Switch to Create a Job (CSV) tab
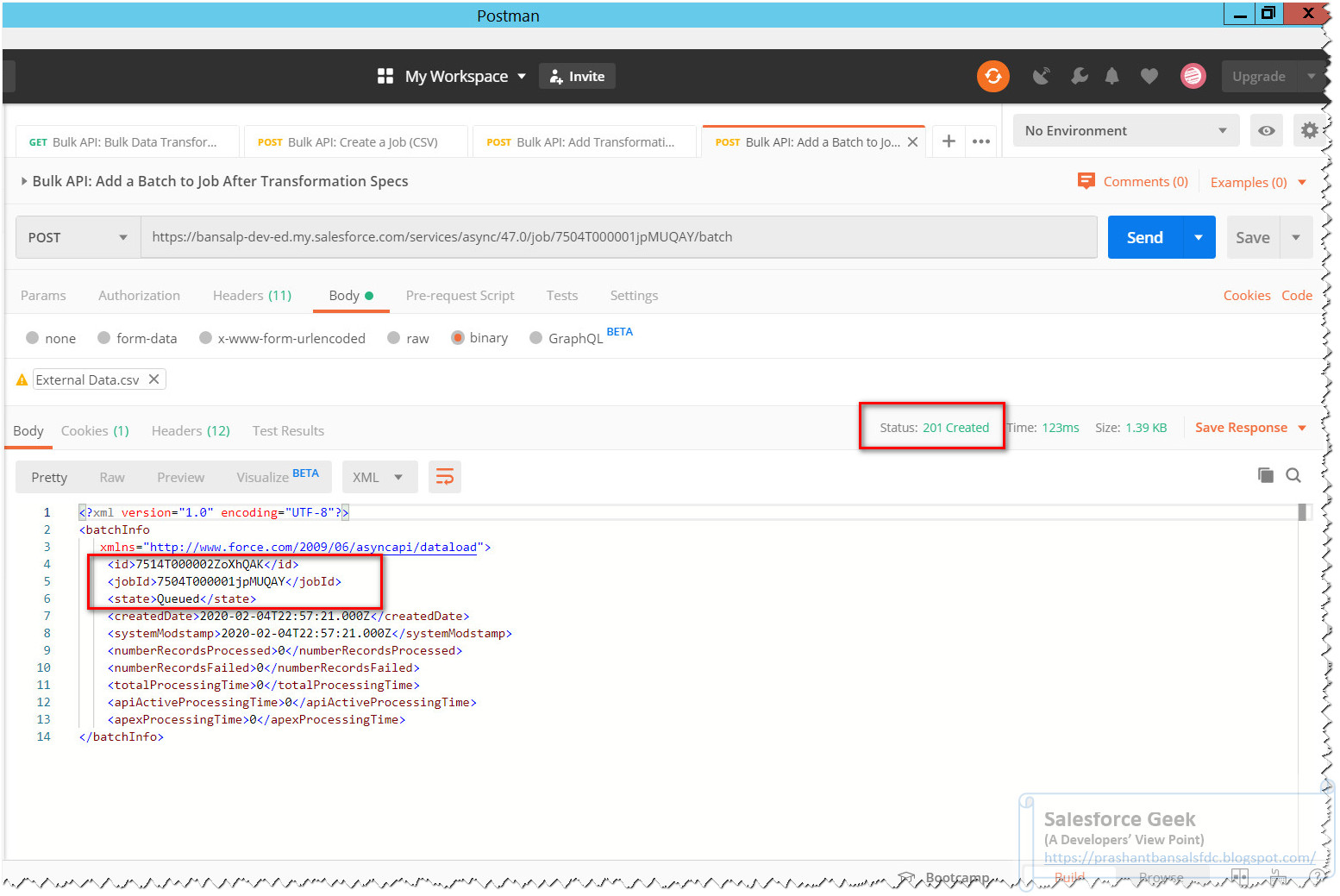Screen dimensions: 1340x896 tap(356, 142)
